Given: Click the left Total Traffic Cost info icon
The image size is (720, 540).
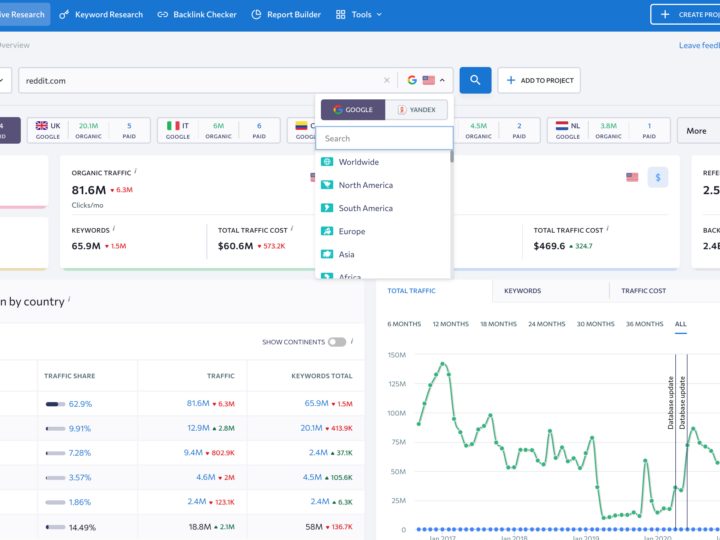Looking at the screenshot, I should (292, 229).
